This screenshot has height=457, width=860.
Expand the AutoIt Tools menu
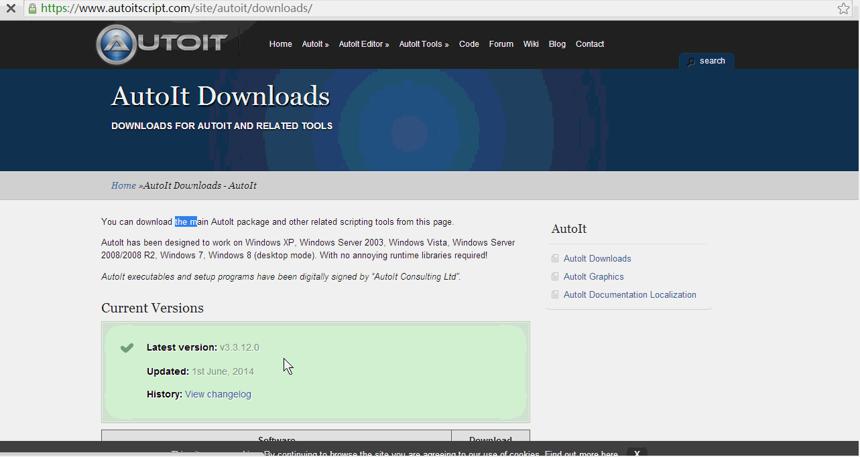(423, 44)
